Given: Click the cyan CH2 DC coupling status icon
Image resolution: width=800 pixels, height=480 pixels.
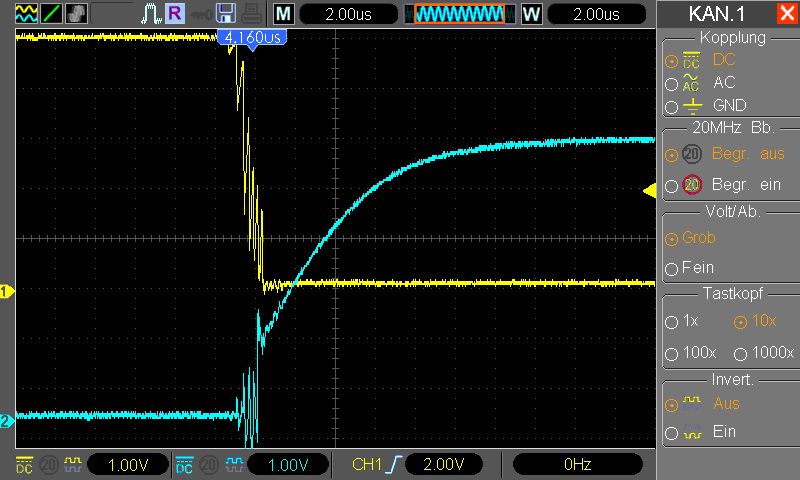Looking at the screenshot, I should (x=184, y=464).
